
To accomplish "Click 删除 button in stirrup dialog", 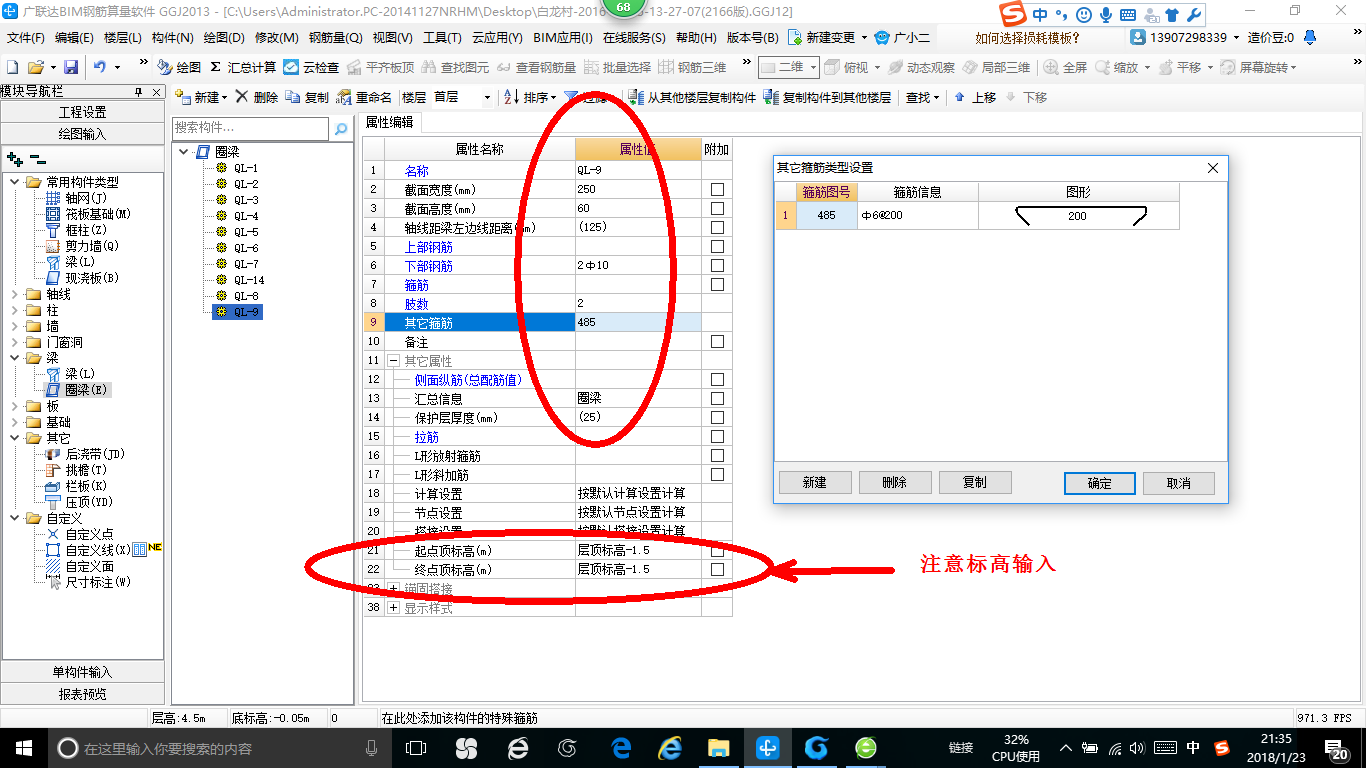I will tap(895, 482).
